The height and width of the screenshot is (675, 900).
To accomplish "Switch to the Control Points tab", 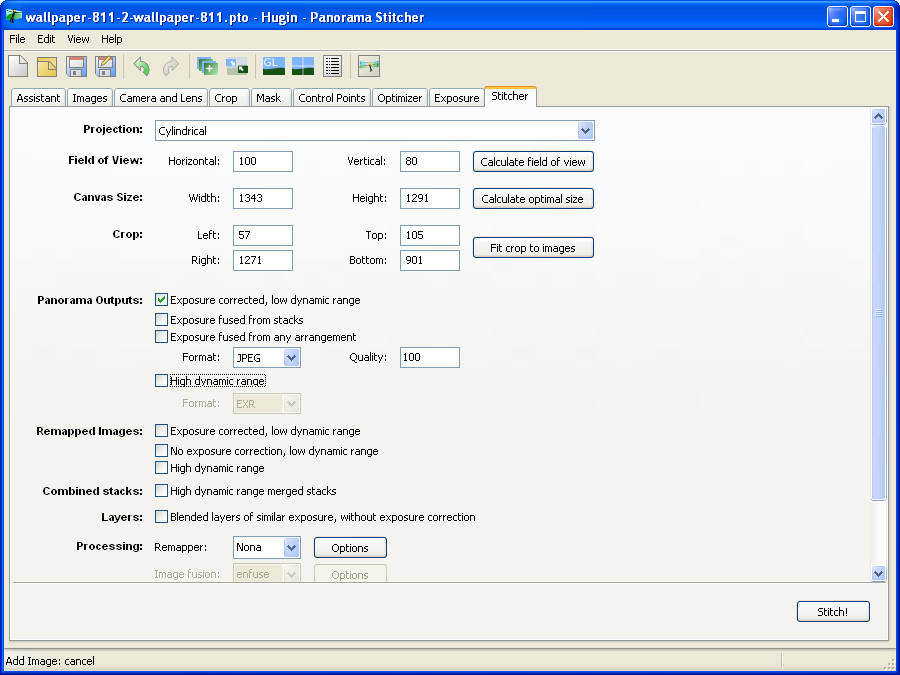I will coord(331,98).
